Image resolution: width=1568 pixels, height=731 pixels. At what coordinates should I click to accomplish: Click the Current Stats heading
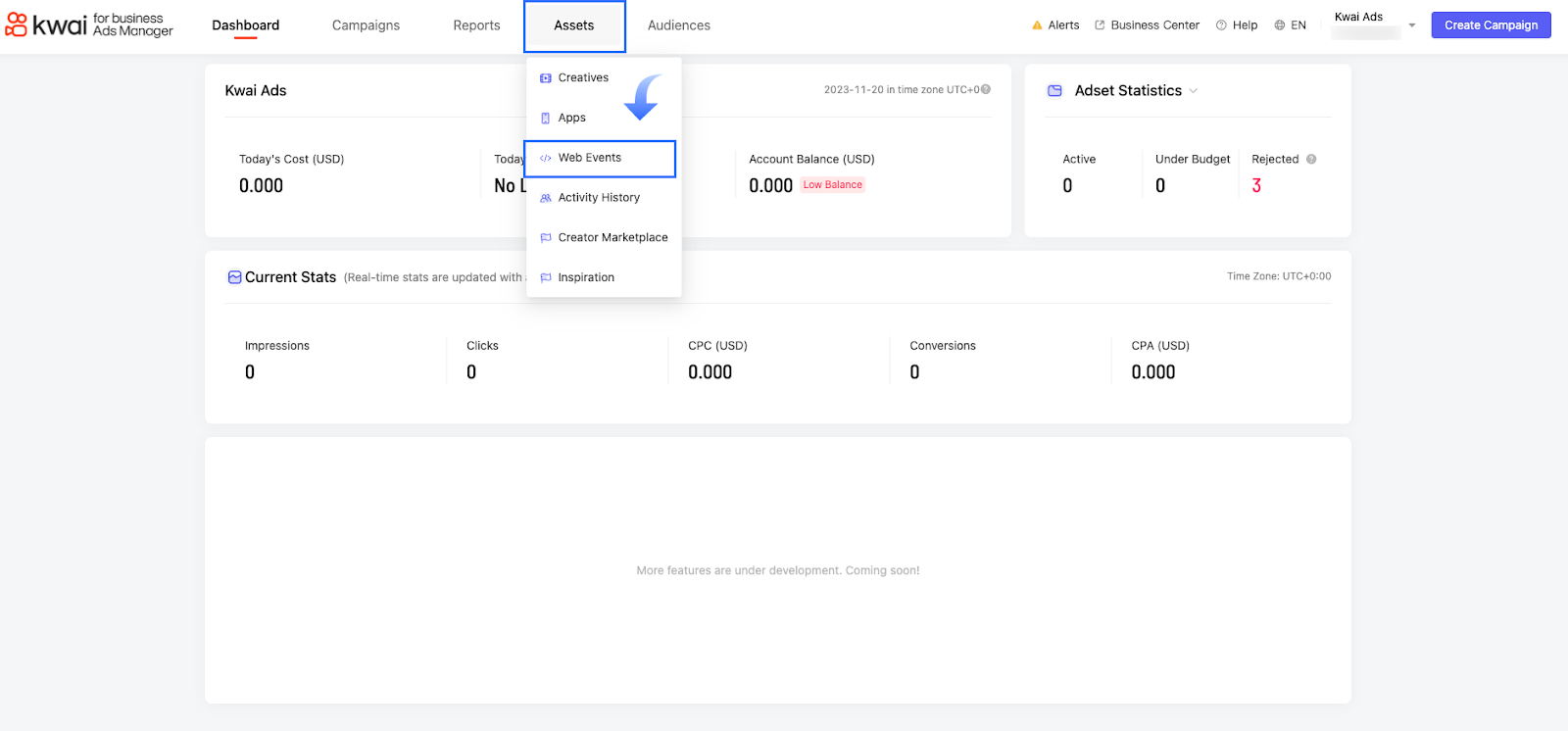click(290, 277)
